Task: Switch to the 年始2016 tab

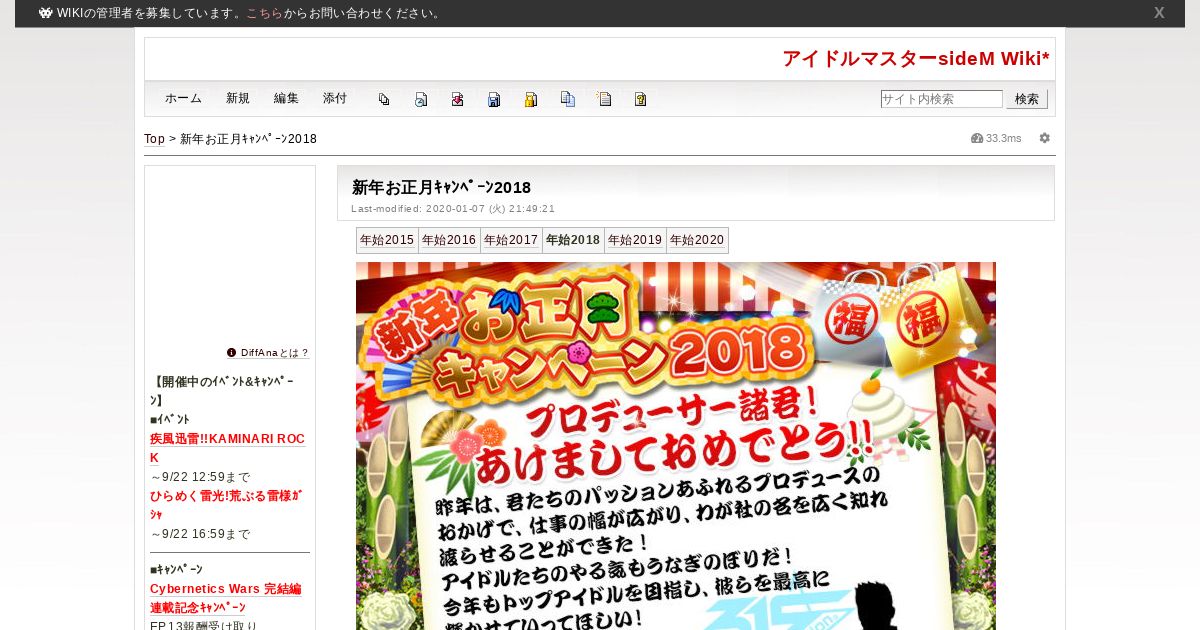Action: pos(449,240)
